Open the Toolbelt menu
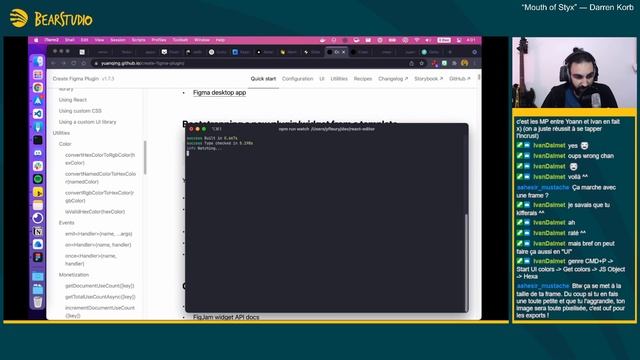Image resolution: width=640 pixels, height=360 pixels. pyautogui.click(x=180, y=40)
